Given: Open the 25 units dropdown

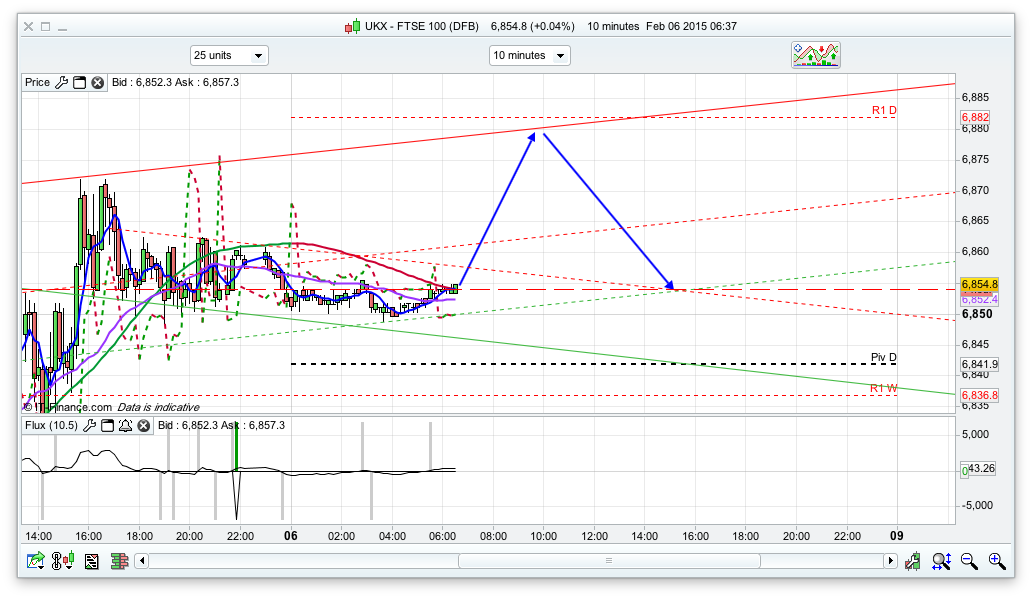Looking at the screenshot, I should pos(229,56).
